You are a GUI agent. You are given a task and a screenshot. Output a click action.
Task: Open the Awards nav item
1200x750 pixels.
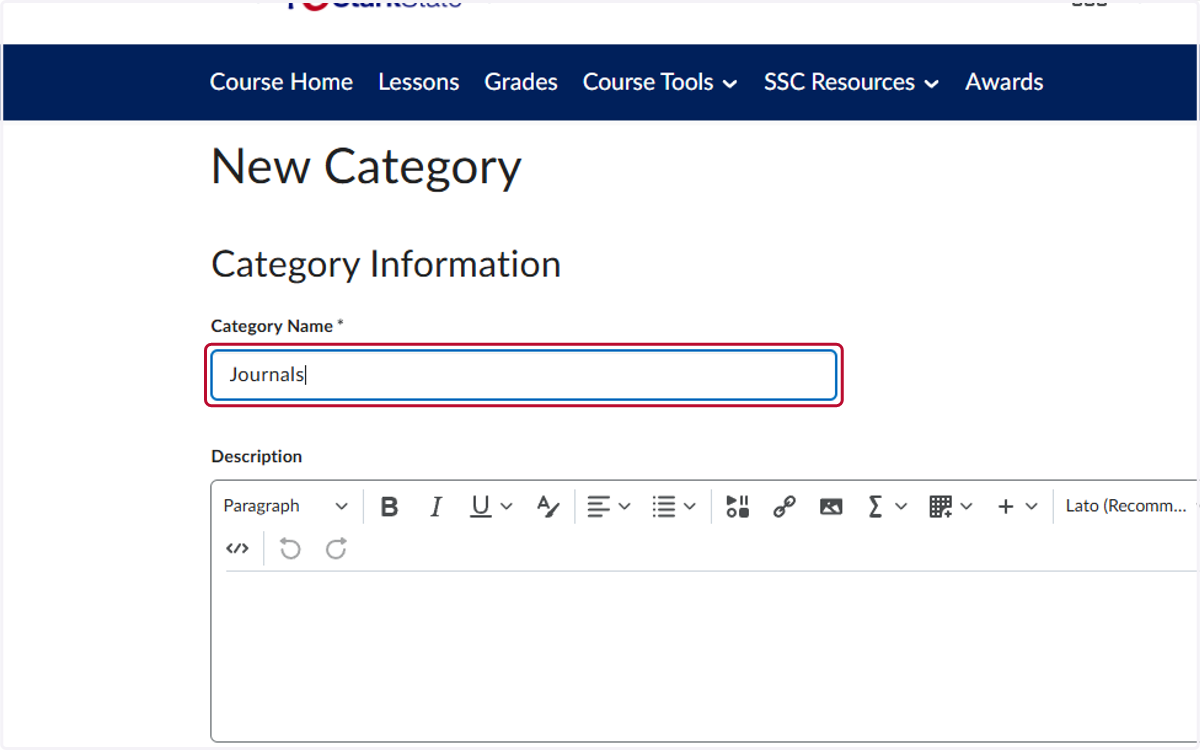tap(1004, 82)
